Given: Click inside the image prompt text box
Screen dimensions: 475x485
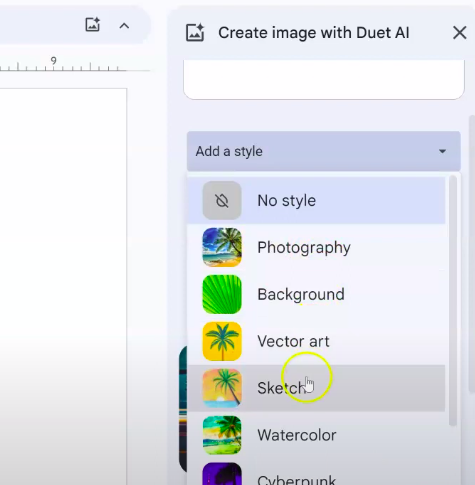Looking at the screenshot, I should pos(324,79).
